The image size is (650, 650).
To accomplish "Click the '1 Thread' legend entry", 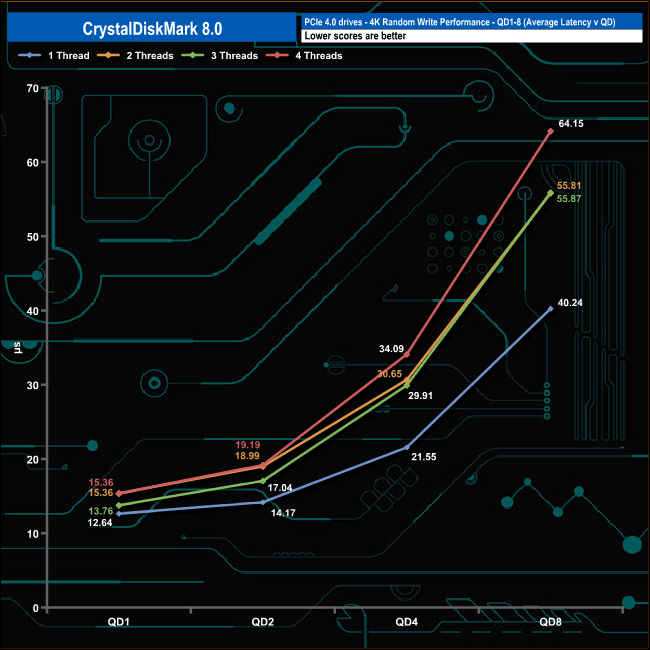I will point(54,56).
